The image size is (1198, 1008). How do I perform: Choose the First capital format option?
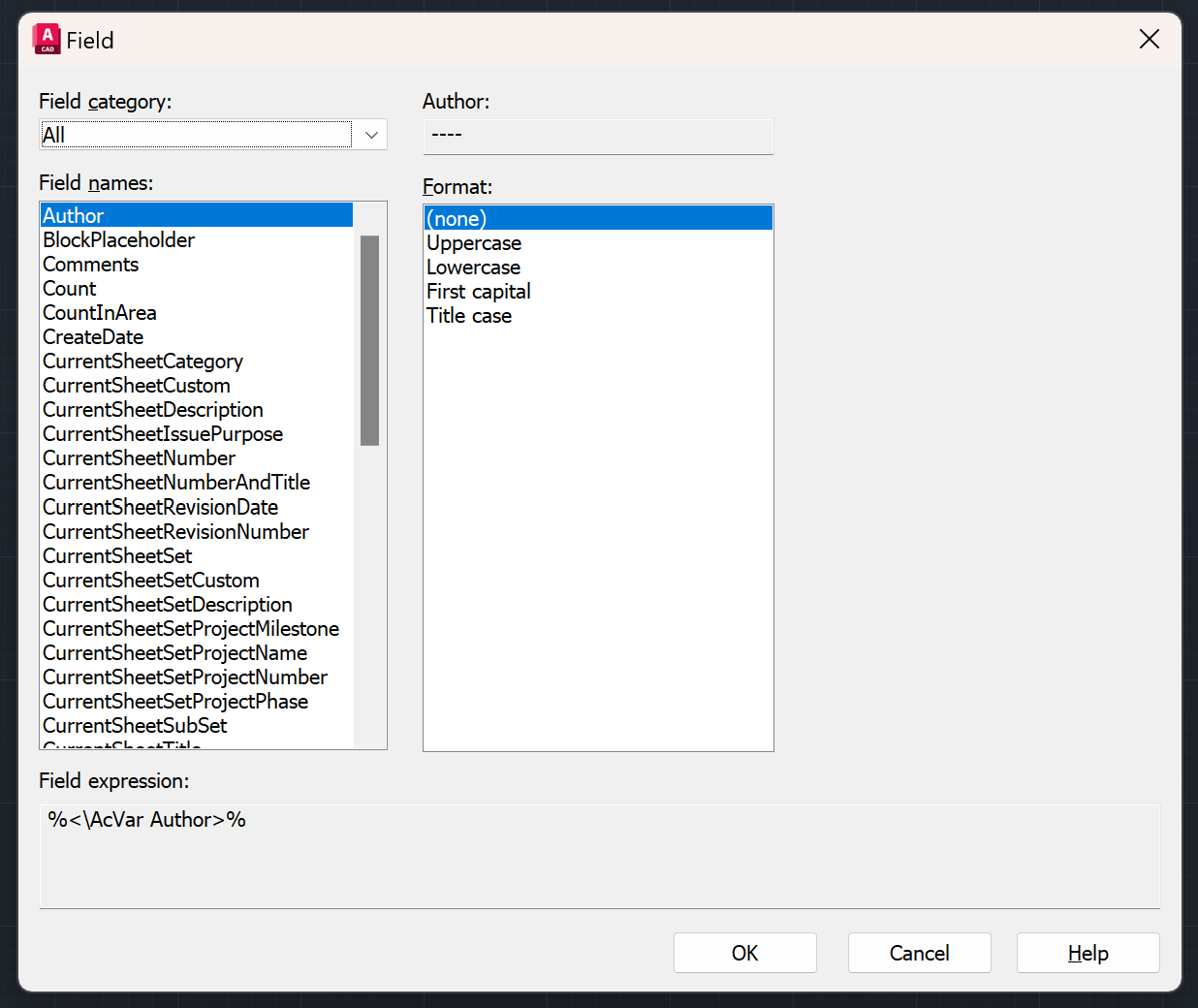tap(479, 291)
